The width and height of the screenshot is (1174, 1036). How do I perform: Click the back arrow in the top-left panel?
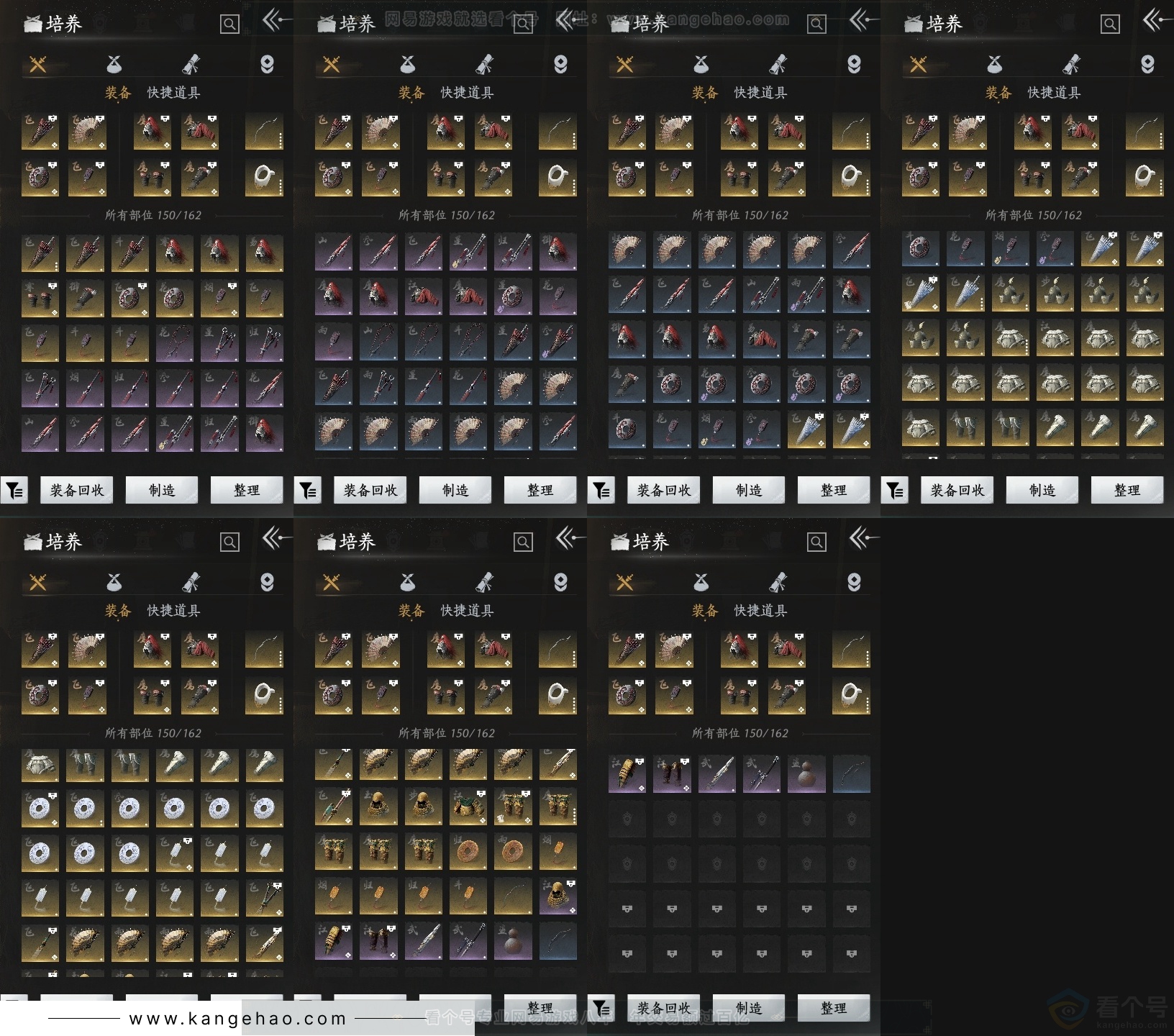pyautogui.click(x=276, y=21)
